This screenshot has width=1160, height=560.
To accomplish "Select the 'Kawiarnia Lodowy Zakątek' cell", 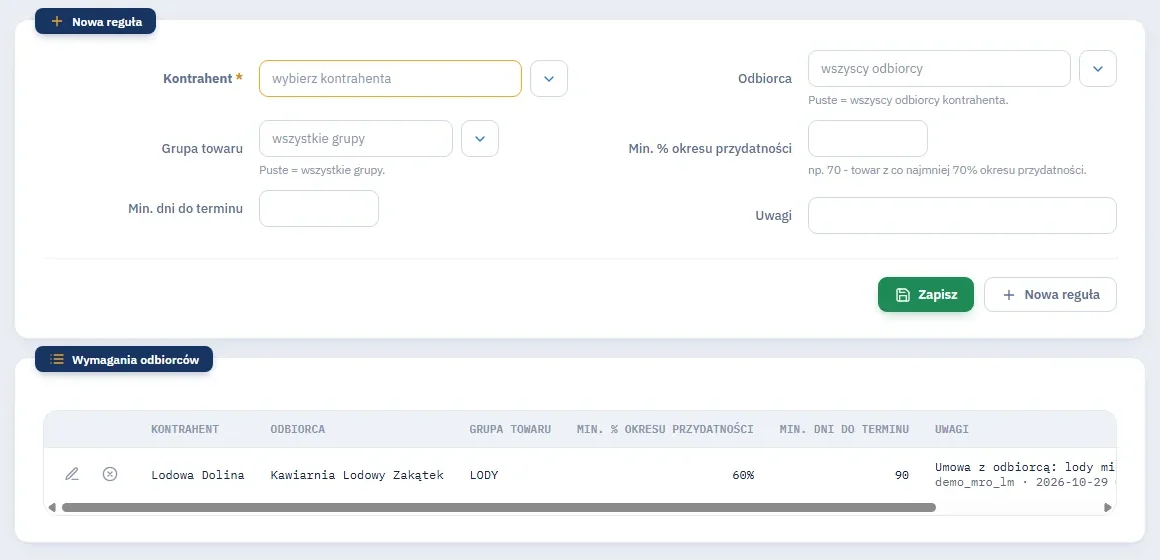I will [357, 475].
